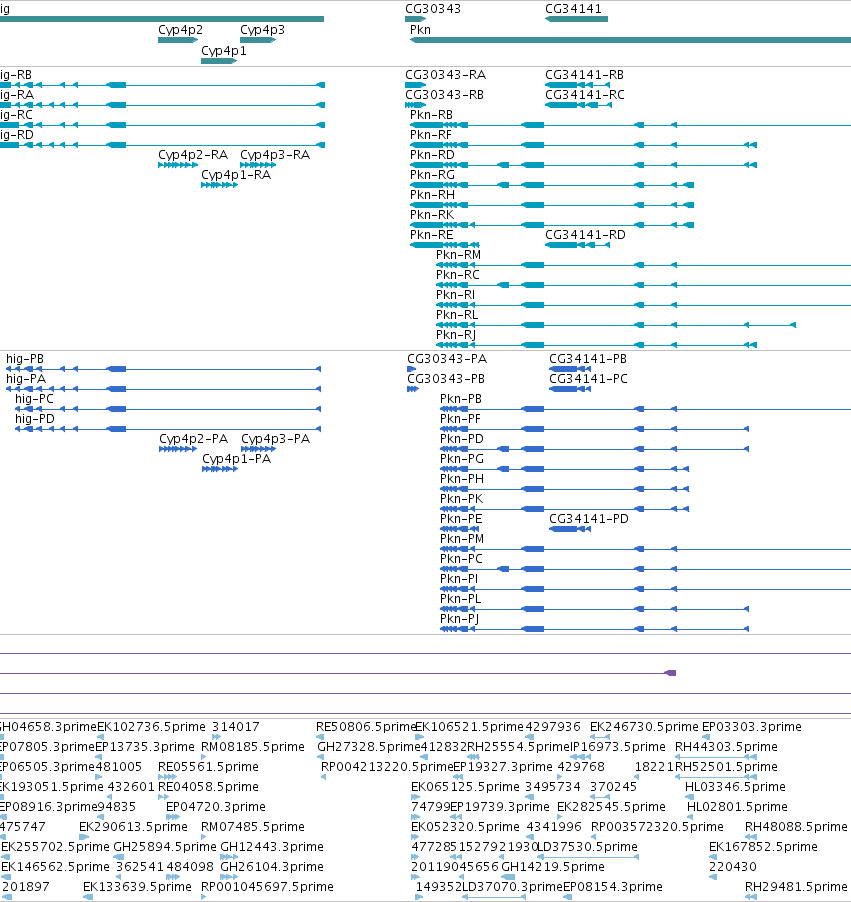851x902 pixels.
Task: Select the CG30343-RA transcript label
Action: (445, 75)
